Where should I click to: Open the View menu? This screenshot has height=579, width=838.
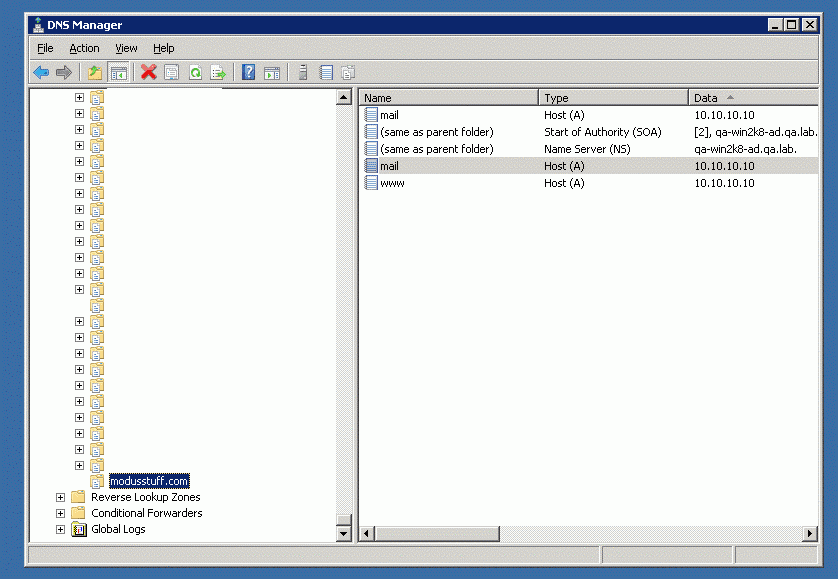pos(126,48)
